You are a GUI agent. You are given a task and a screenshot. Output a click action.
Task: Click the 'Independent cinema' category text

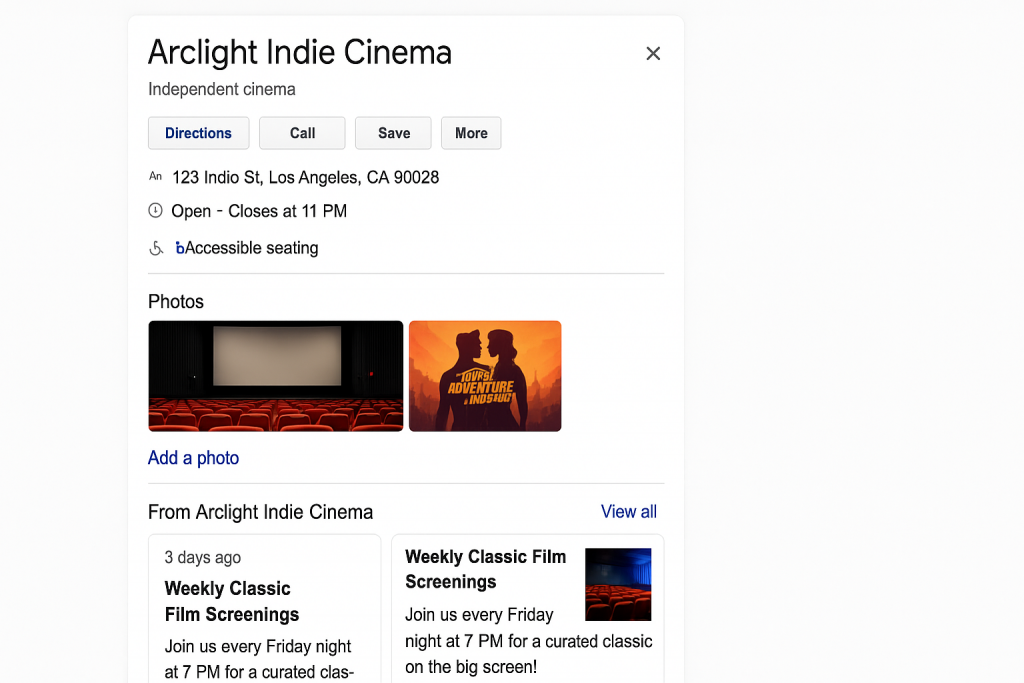[222, 89]
